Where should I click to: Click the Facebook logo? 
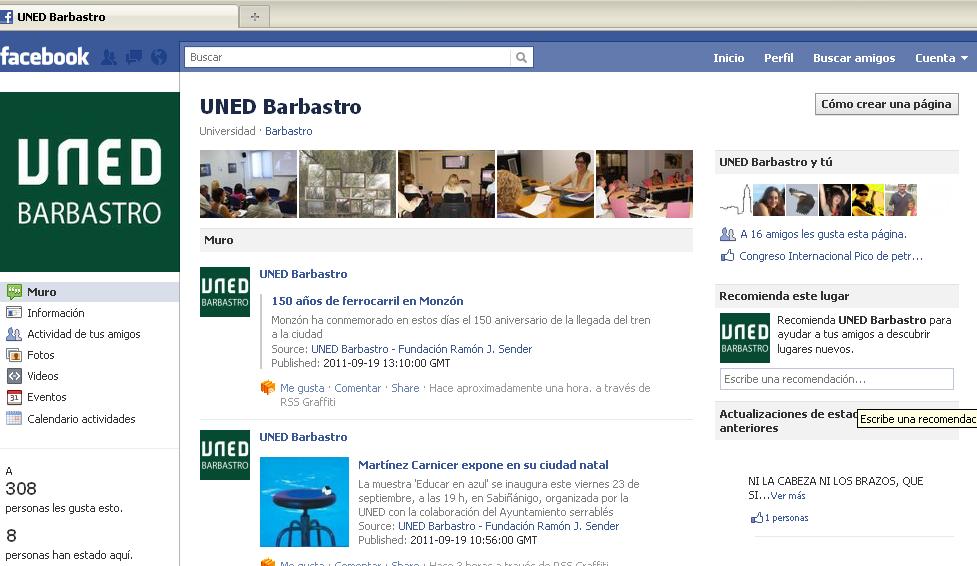(45, 57)
